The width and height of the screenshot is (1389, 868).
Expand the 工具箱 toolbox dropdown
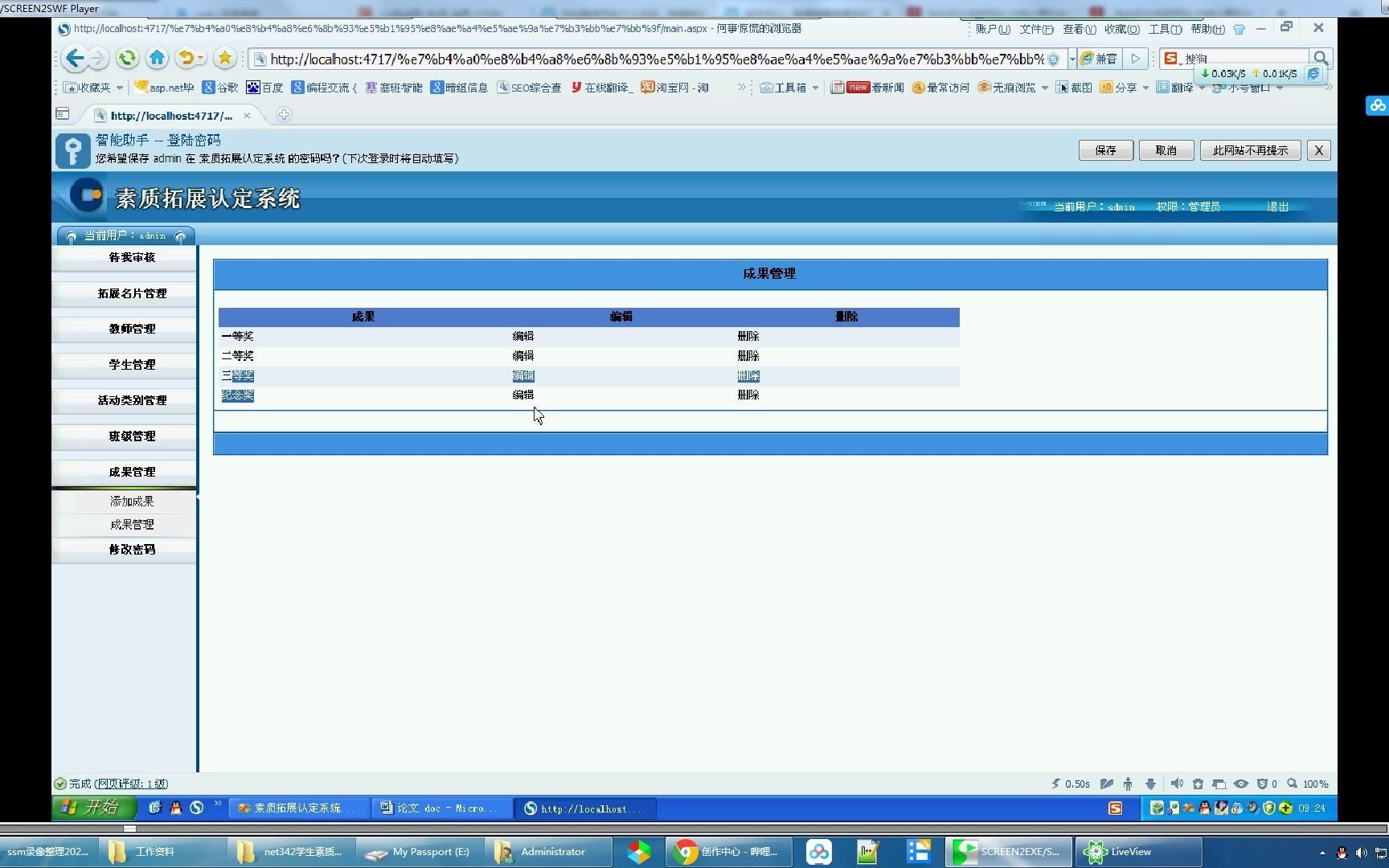coord(815,88)
